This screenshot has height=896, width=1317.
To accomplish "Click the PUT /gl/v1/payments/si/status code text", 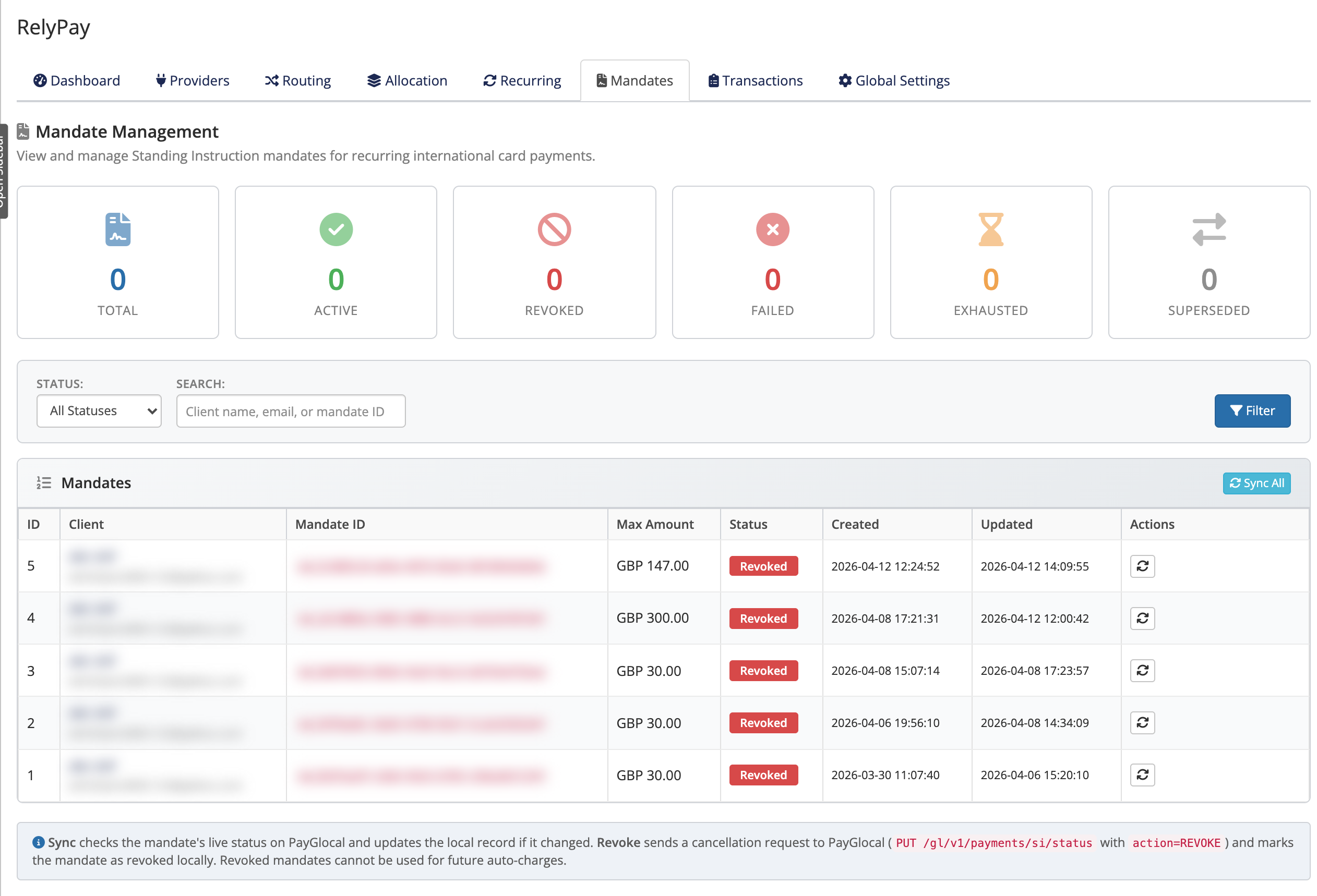I will point(993,842).
